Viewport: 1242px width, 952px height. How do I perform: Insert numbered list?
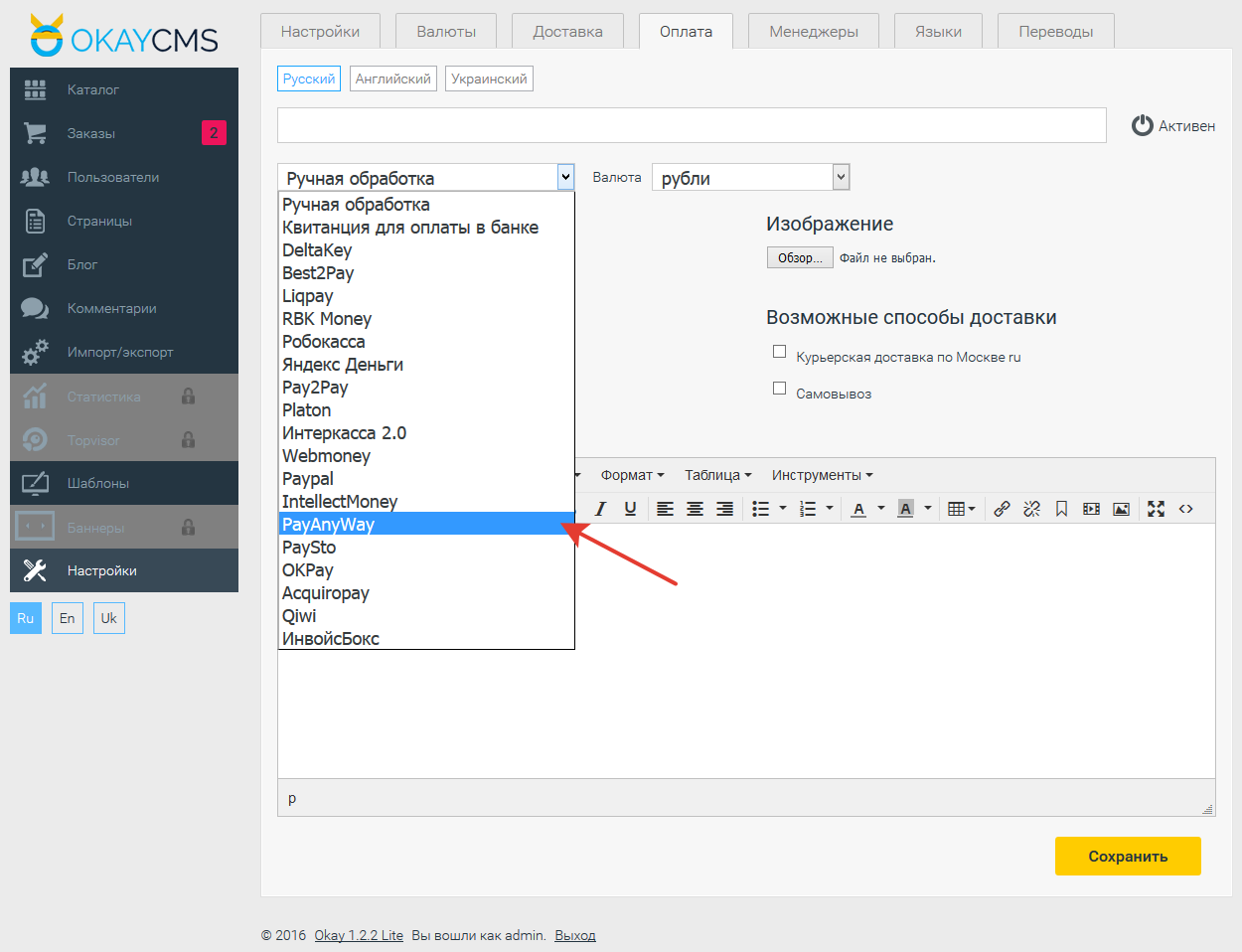808,509
